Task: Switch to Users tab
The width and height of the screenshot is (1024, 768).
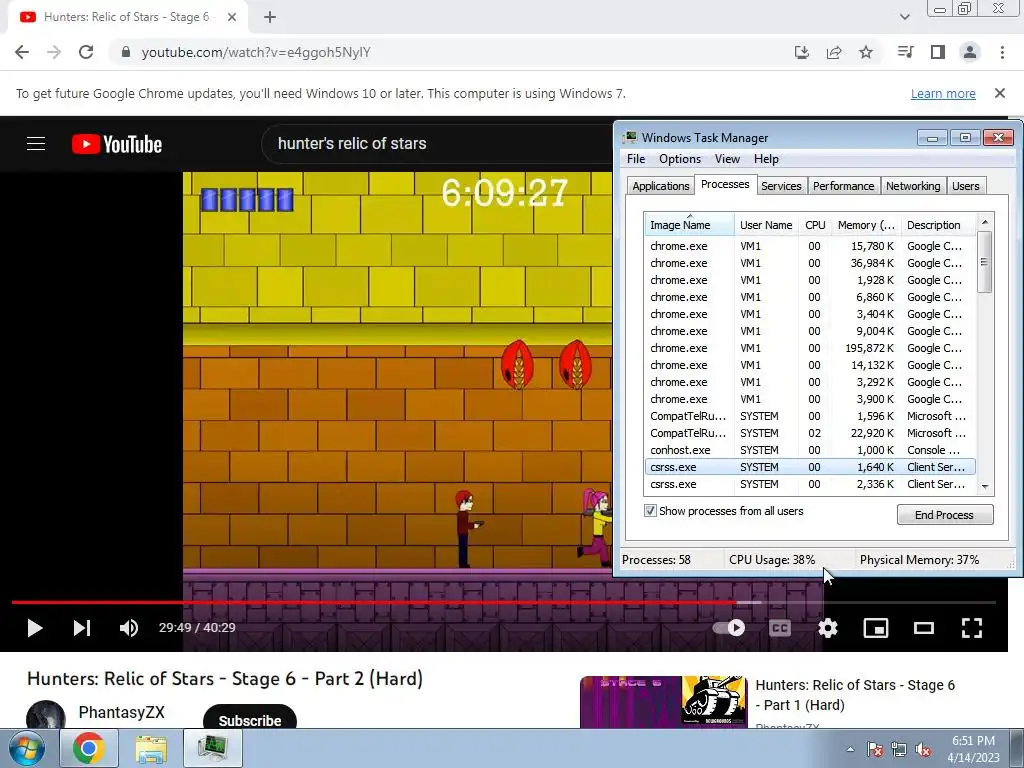Action: tap(965, 186)
